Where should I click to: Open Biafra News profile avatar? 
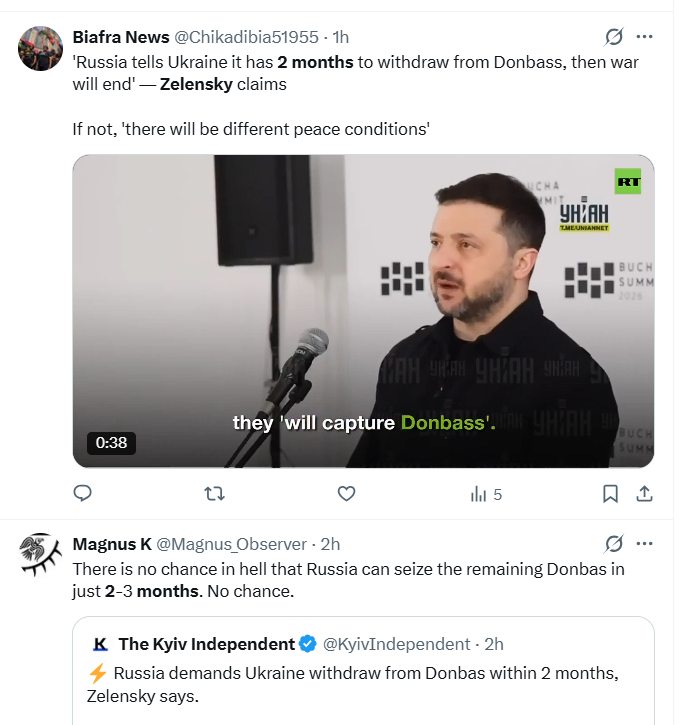41,47
